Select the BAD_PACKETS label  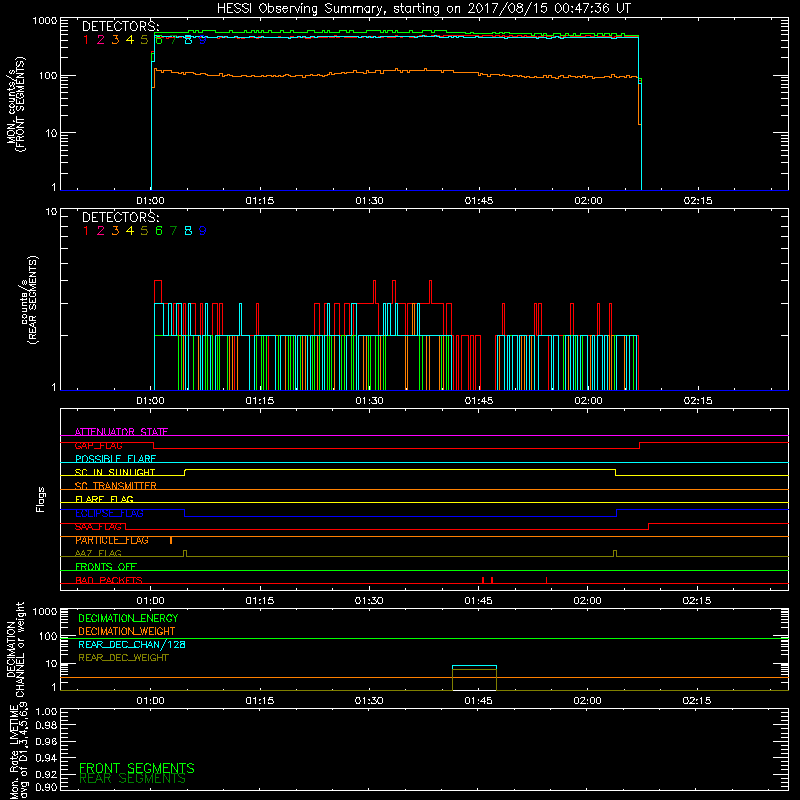pyautogui.click(x=109, y=580)
